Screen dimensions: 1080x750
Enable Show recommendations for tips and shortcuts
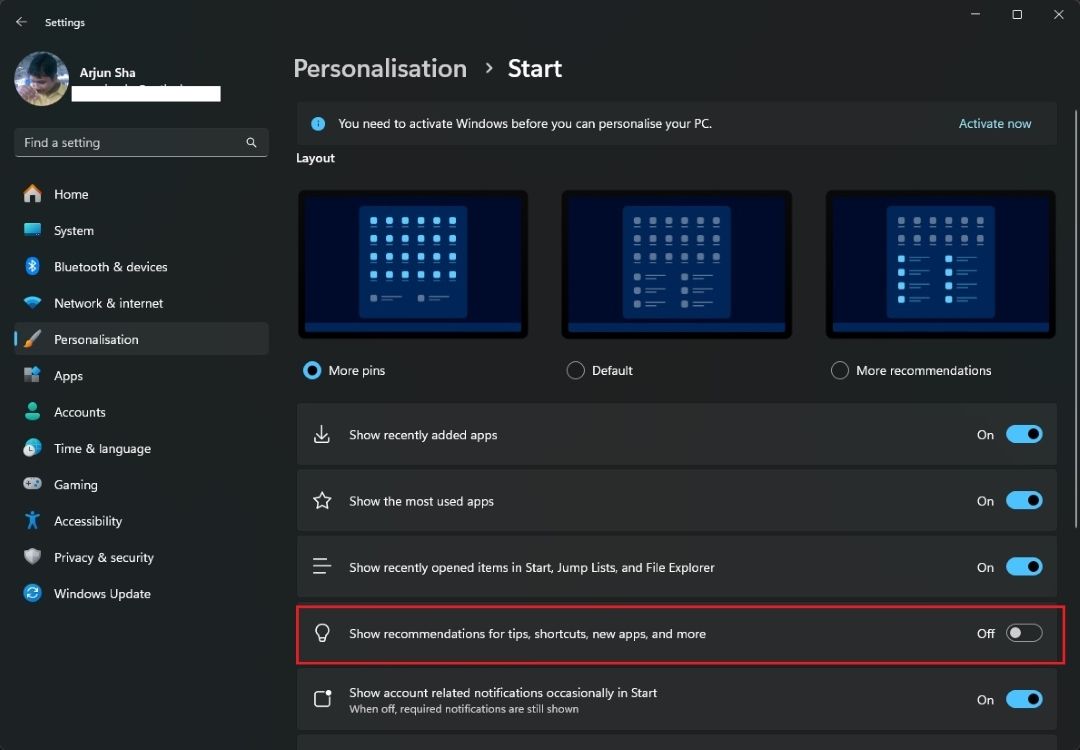1023,632
